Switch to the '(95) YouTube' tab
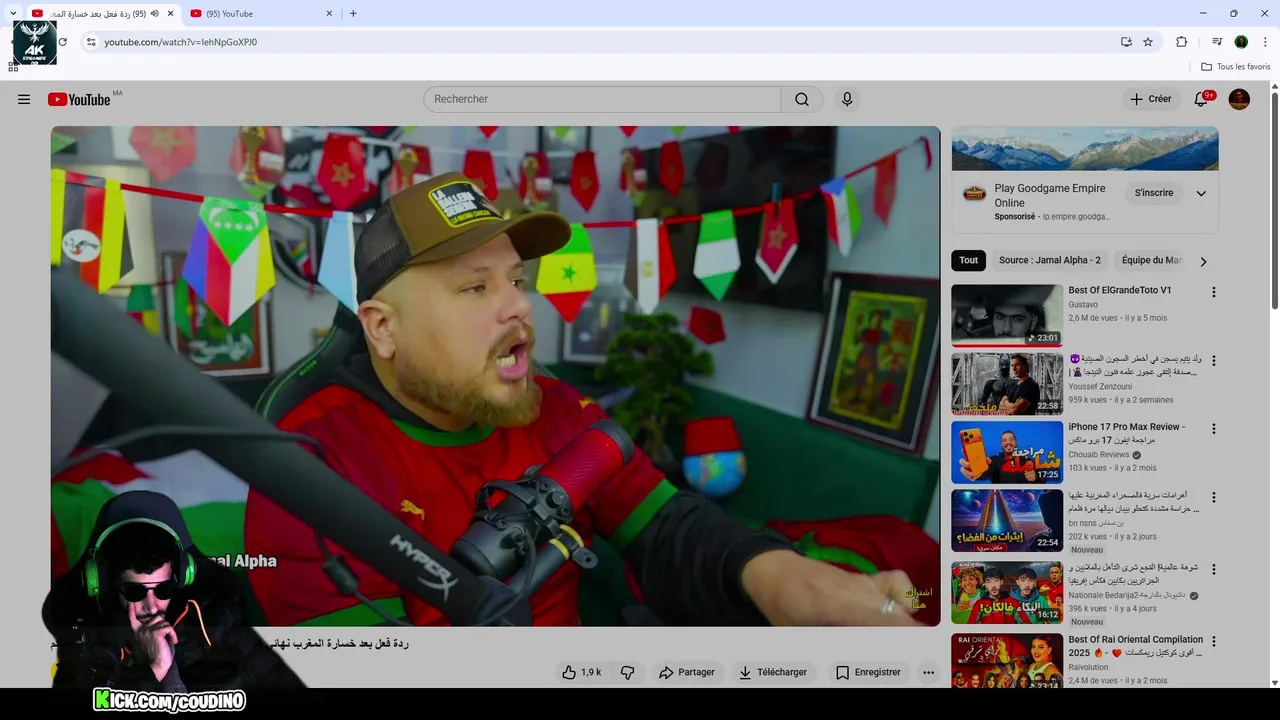 [x=262, y=13]
